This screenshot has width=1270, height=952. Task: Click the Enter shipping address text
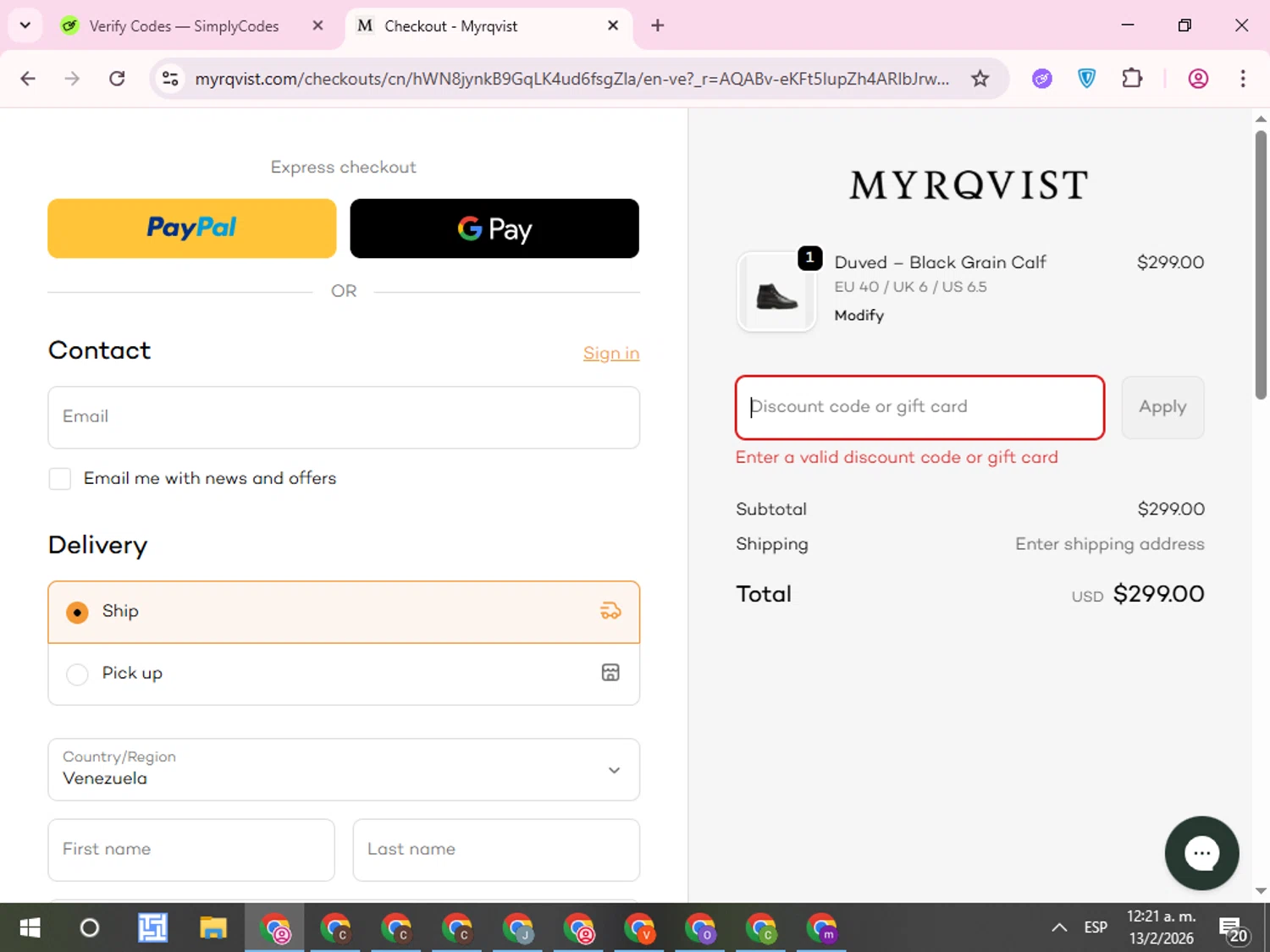pos(1110,544)
